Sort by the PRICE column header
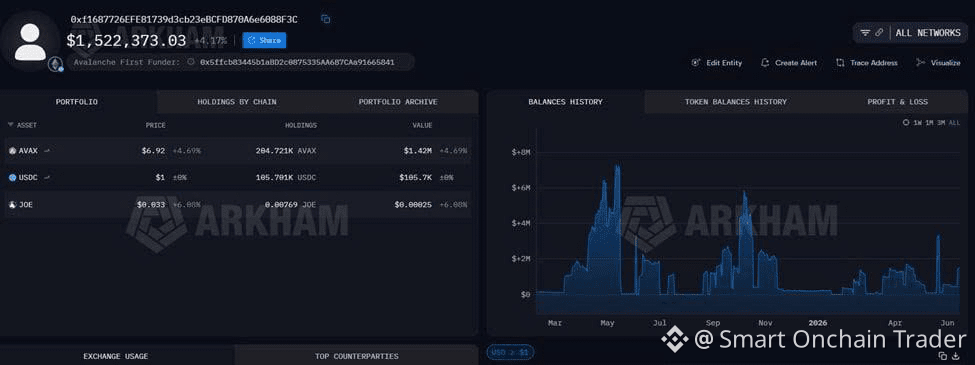The width and height of the screenshot is (975, 365). tap(155, 125)
